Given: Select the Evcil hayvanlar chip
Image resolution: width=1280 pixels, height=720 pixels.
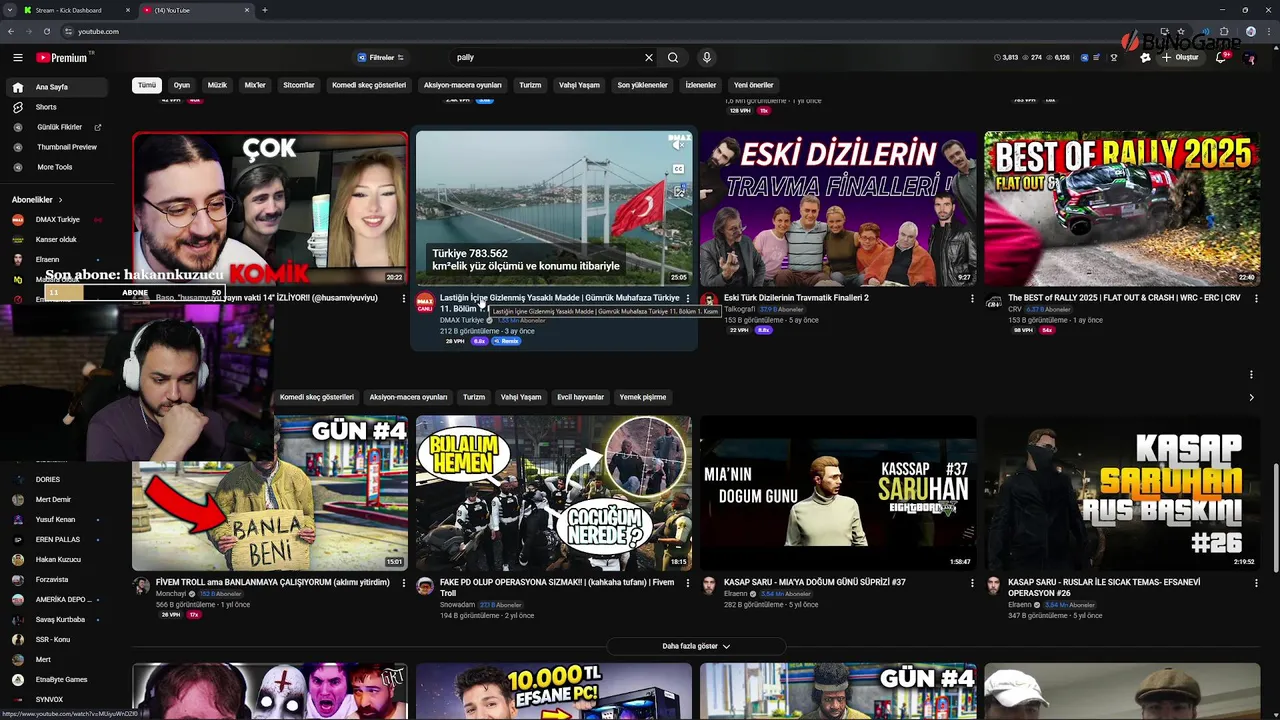Looking at the screenshot, I should [x=580, y=397].
